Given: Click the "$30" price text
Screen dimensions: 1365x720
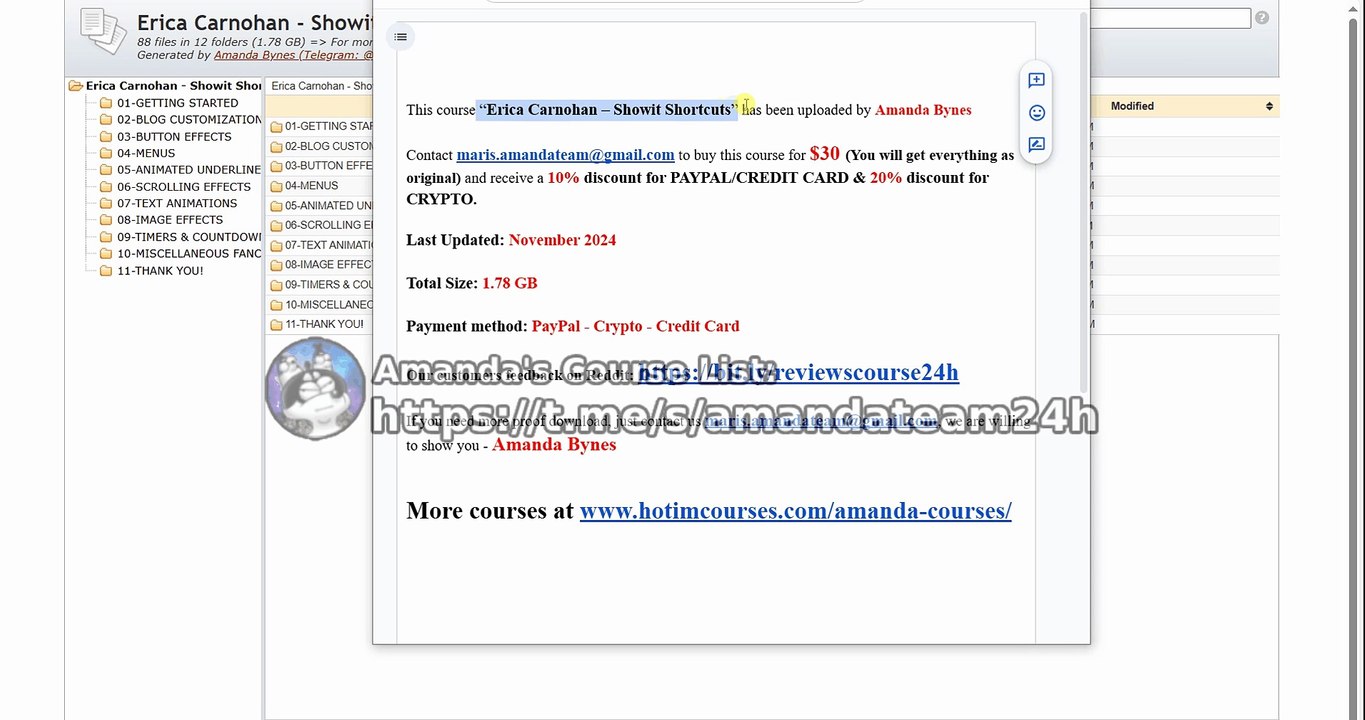Looking at the screenshot, I should (x=825, y=154).
